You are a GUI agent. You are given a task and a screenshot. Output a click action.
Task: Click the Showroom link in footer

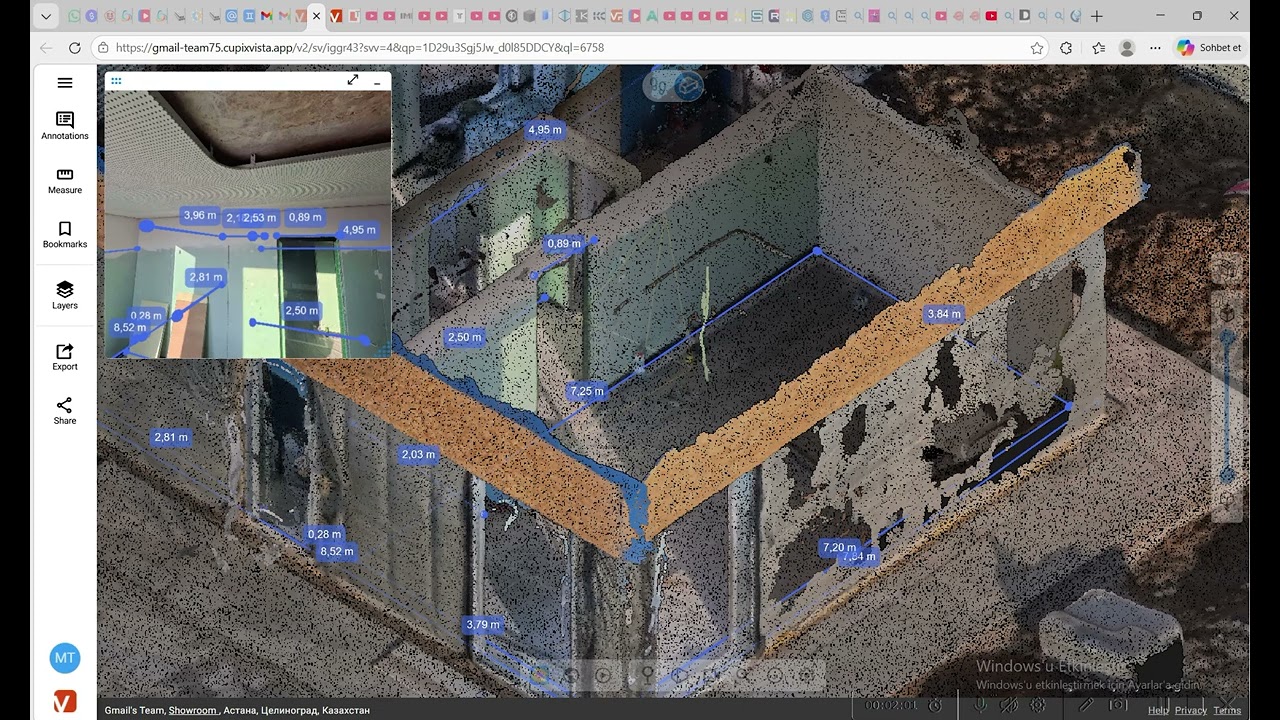pos(192,710)
